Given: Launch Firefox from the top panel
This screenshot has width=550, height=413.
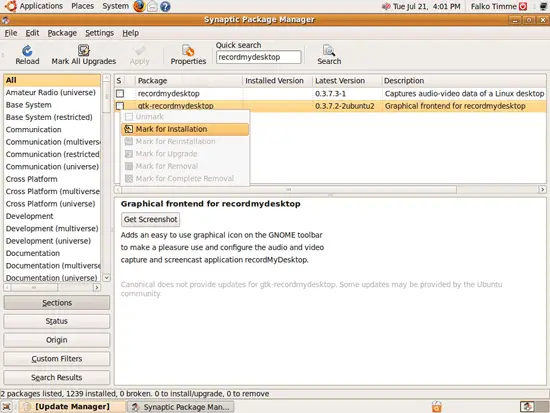Looking at the screenshot, I should click(x=139, y=6).
